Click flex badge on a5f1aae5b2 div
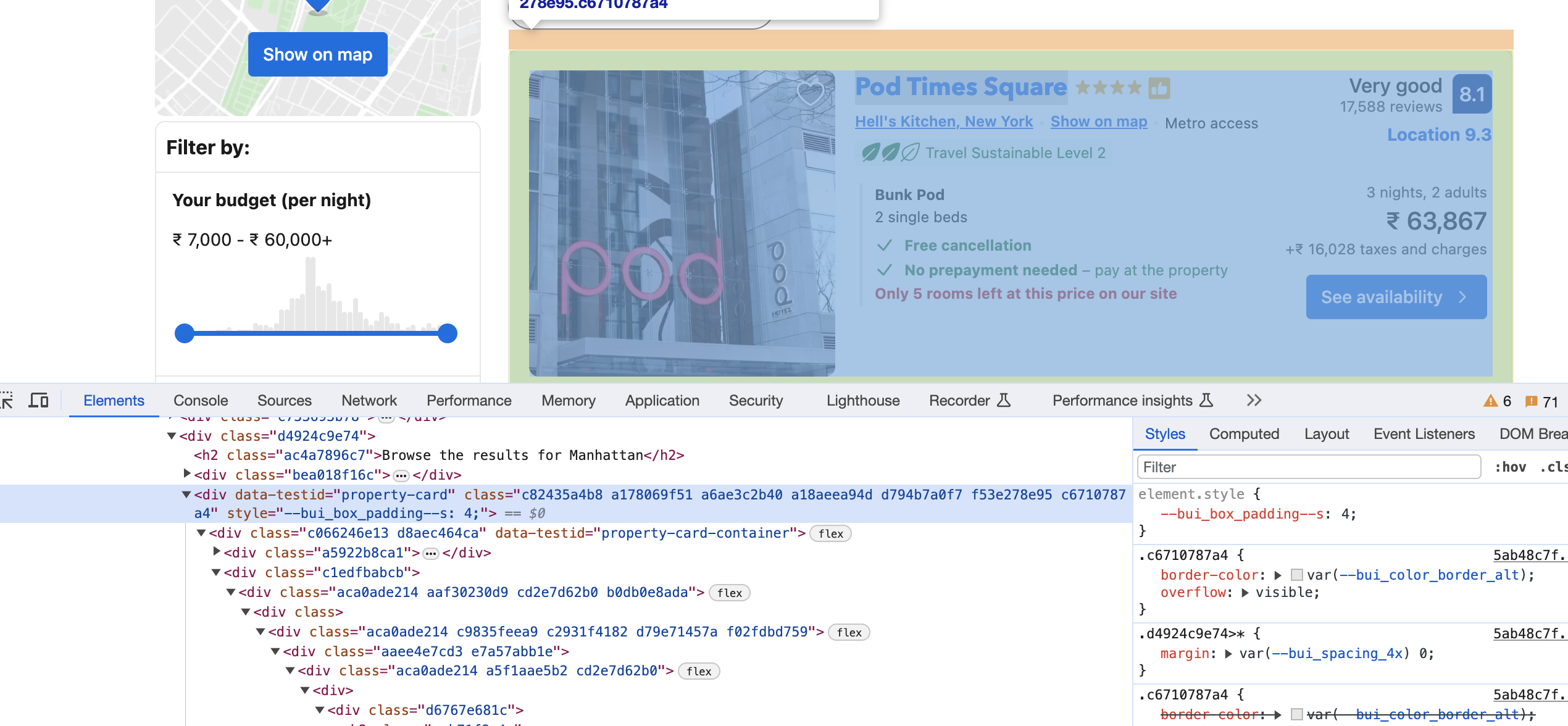The image size is (1568, 726). click(x=699, y=672)
